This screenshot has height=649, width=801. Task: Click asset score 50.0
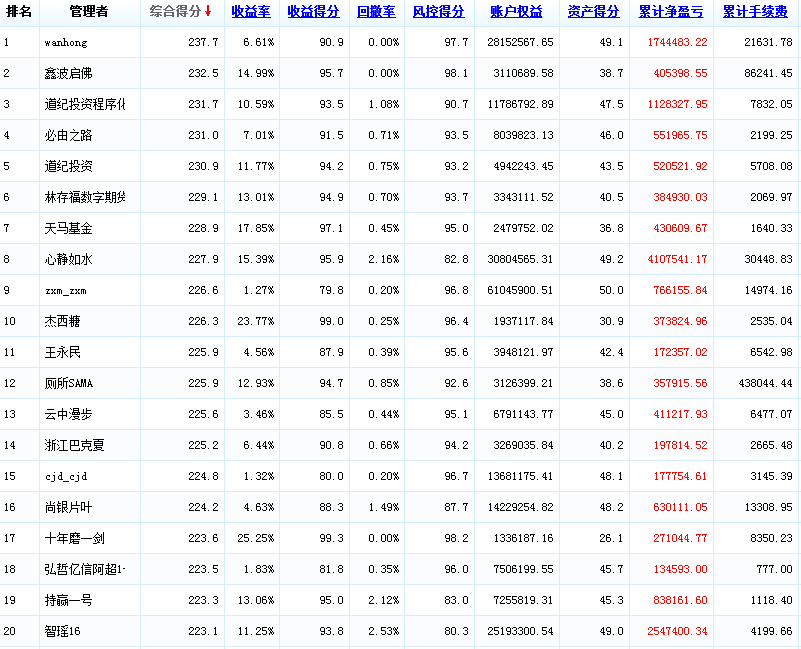pyautogui.click(x=611, y=290)
